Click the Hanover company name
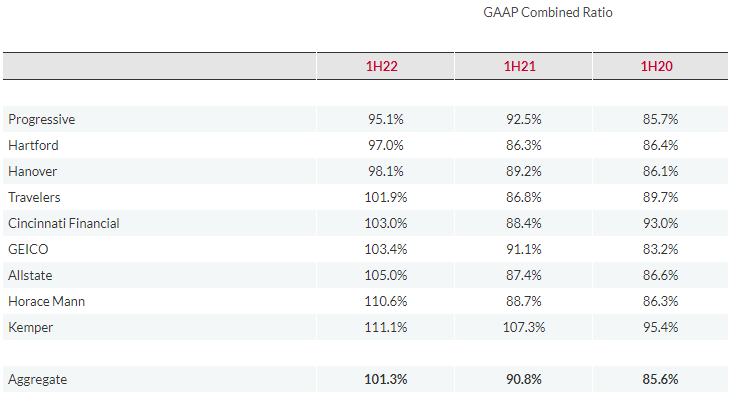732x395 pixels. point(32,171)
